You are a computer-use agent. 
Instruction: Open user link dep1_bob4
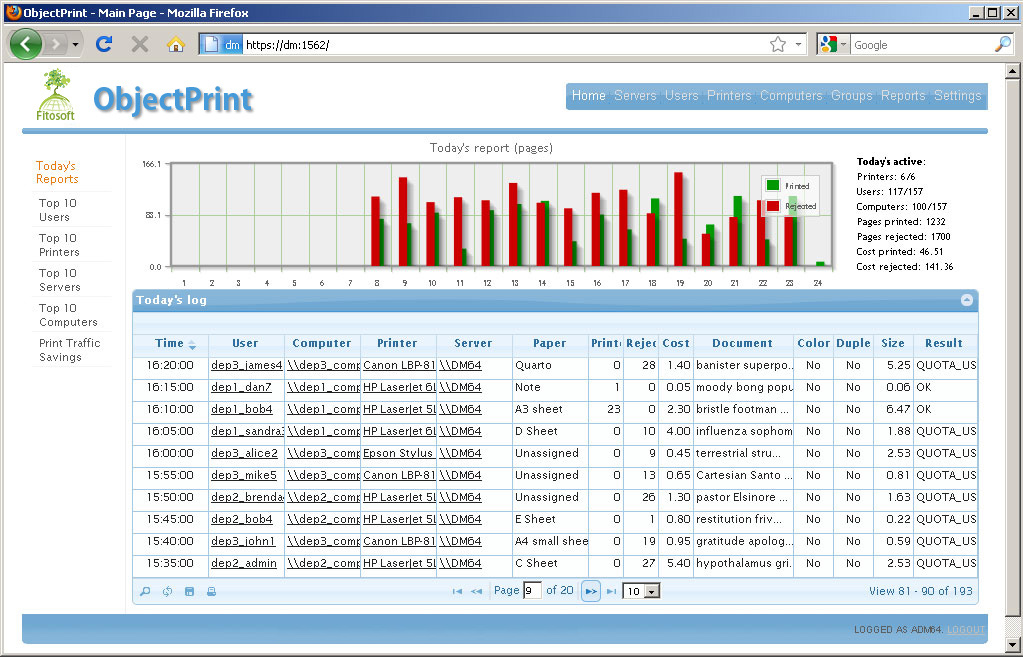tap(241, 410)
